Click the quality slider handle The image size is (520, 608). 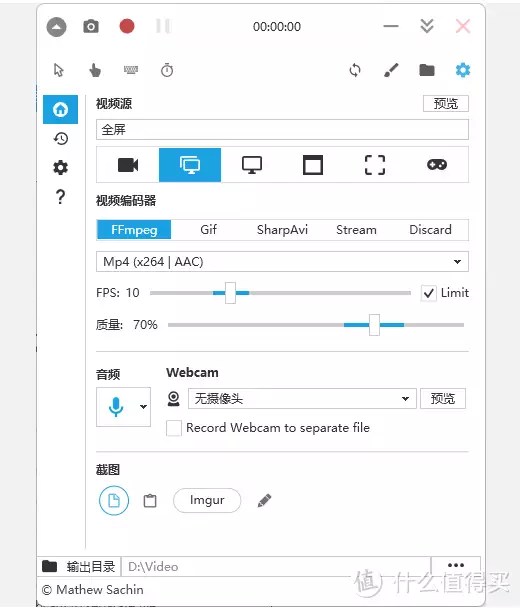[374, 325]
